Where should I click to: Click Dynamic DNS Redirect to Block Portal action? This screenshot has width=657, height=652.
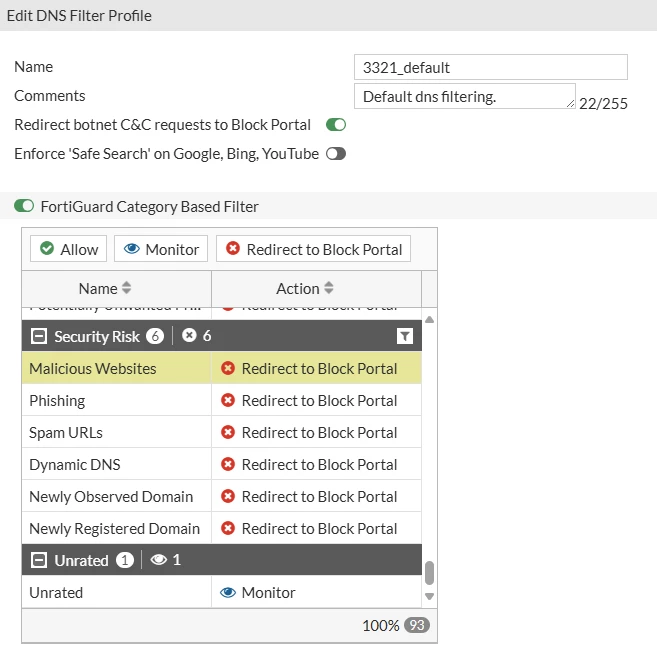pyautogui.click(x=319, y=465)
